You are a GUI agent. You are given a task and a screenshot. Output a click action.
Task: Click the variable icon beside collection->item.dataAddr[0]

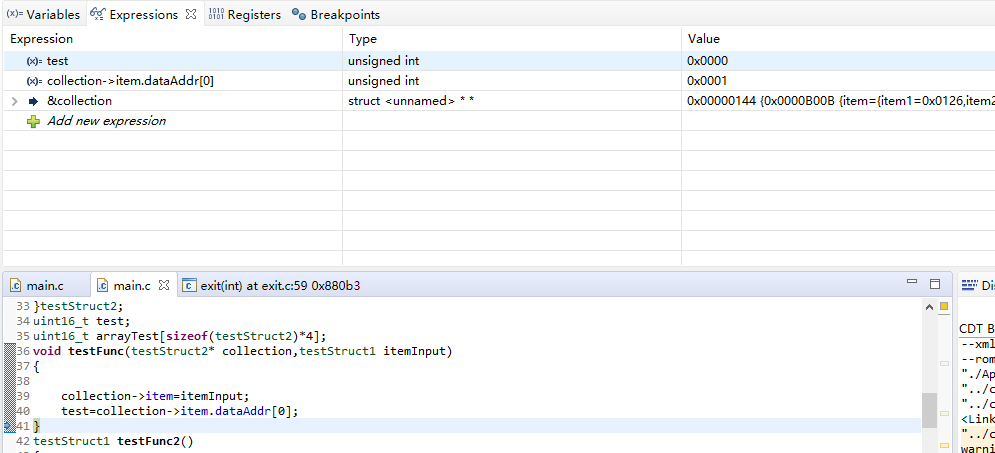coord(34,81)
